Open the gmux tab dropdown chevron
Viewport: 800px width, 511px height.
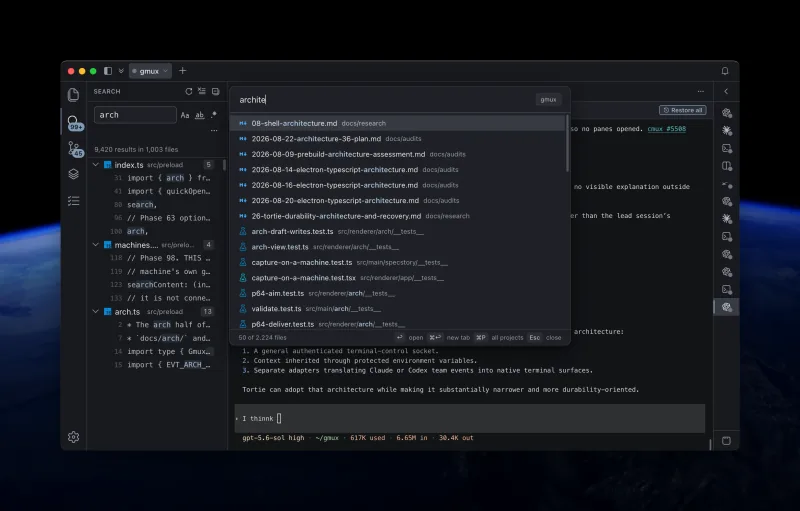point(165,71)
